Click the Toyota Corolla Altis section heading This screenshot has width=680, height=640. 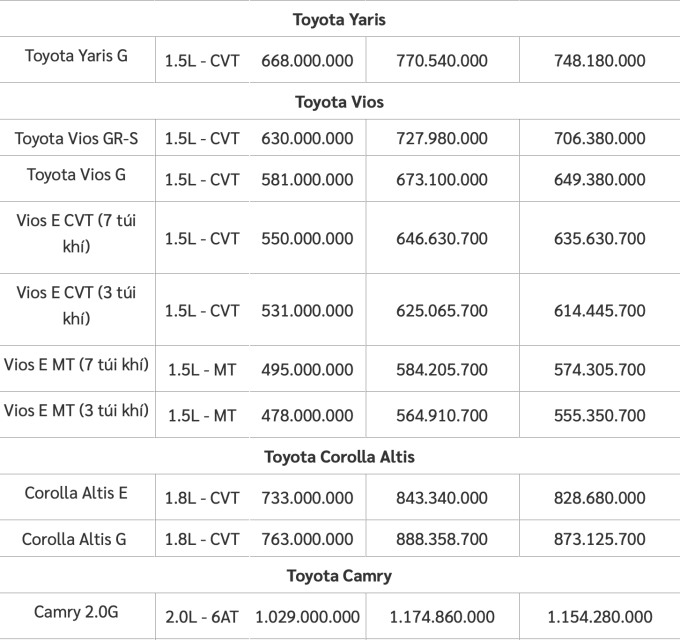coord(339,457)
